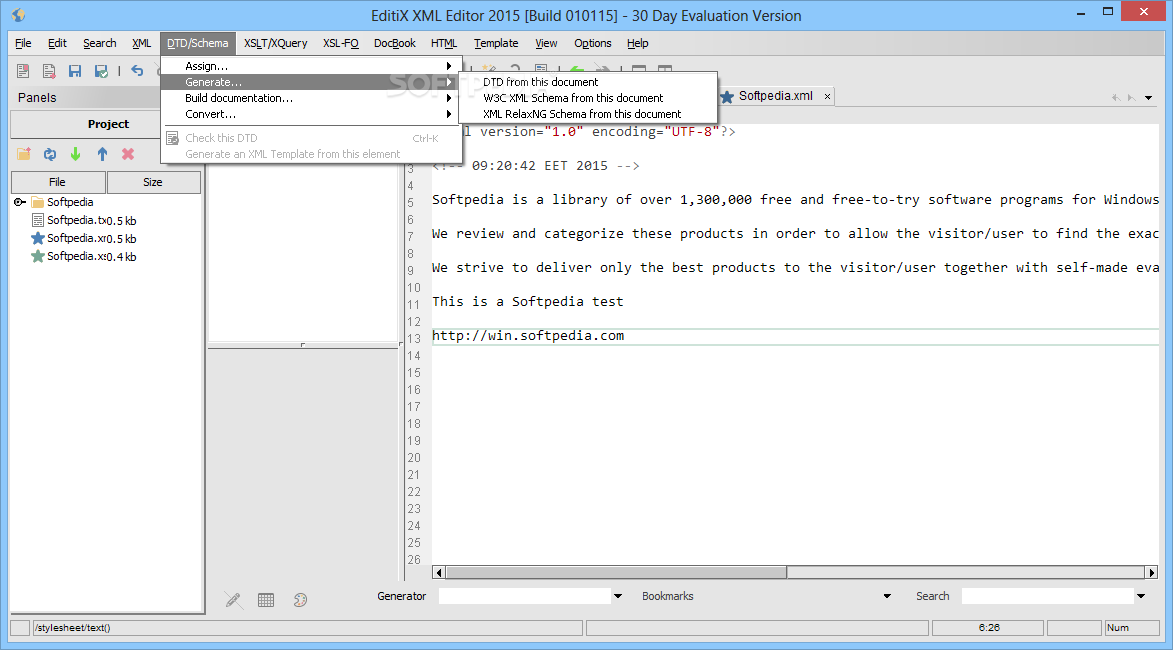Open the XML menu
Screen dimensions: 1173x650
141,43
